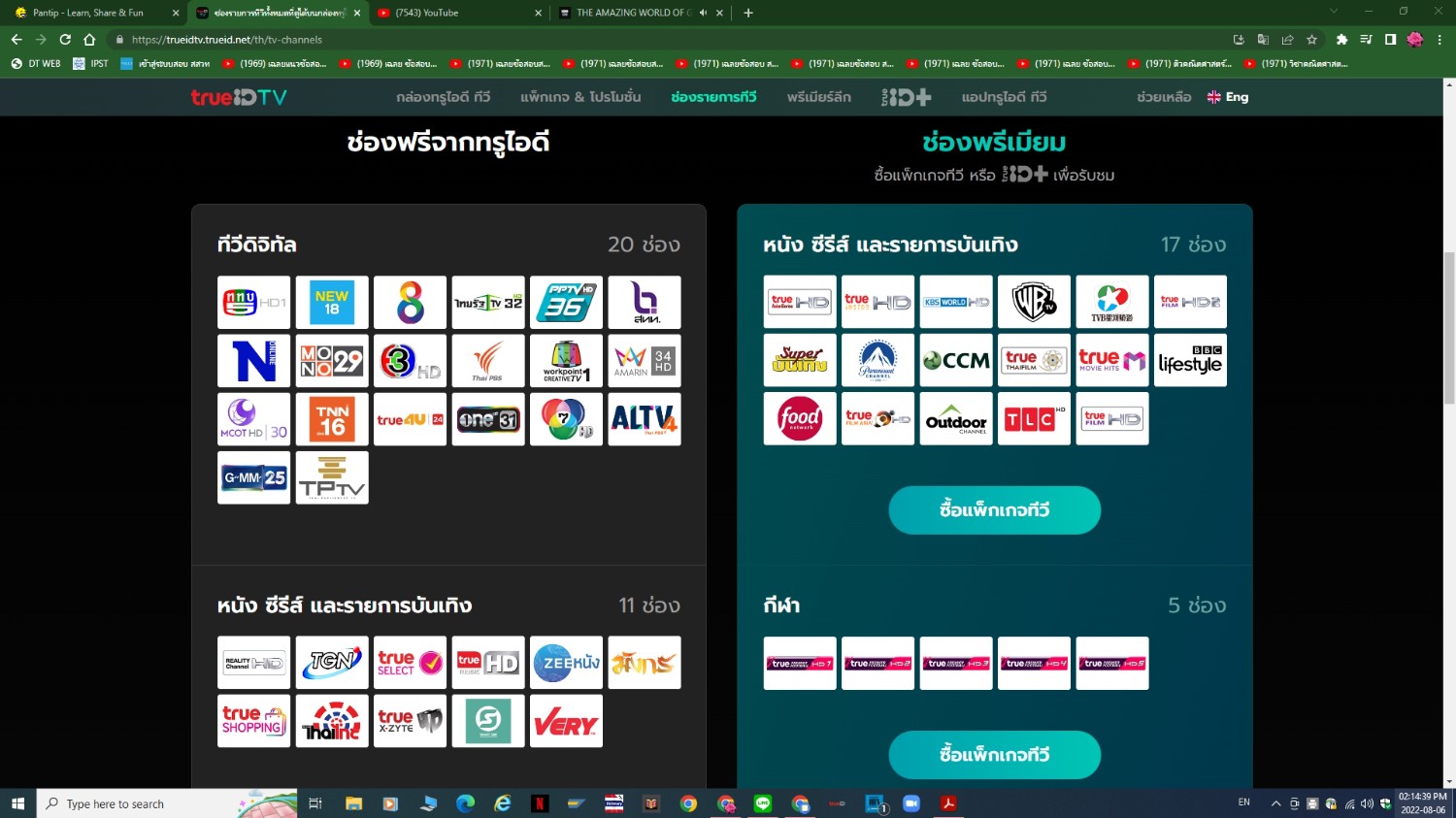Open the Windows Start menu
Viewport: 1456px width, 818px height.
(x=17, y=803)
